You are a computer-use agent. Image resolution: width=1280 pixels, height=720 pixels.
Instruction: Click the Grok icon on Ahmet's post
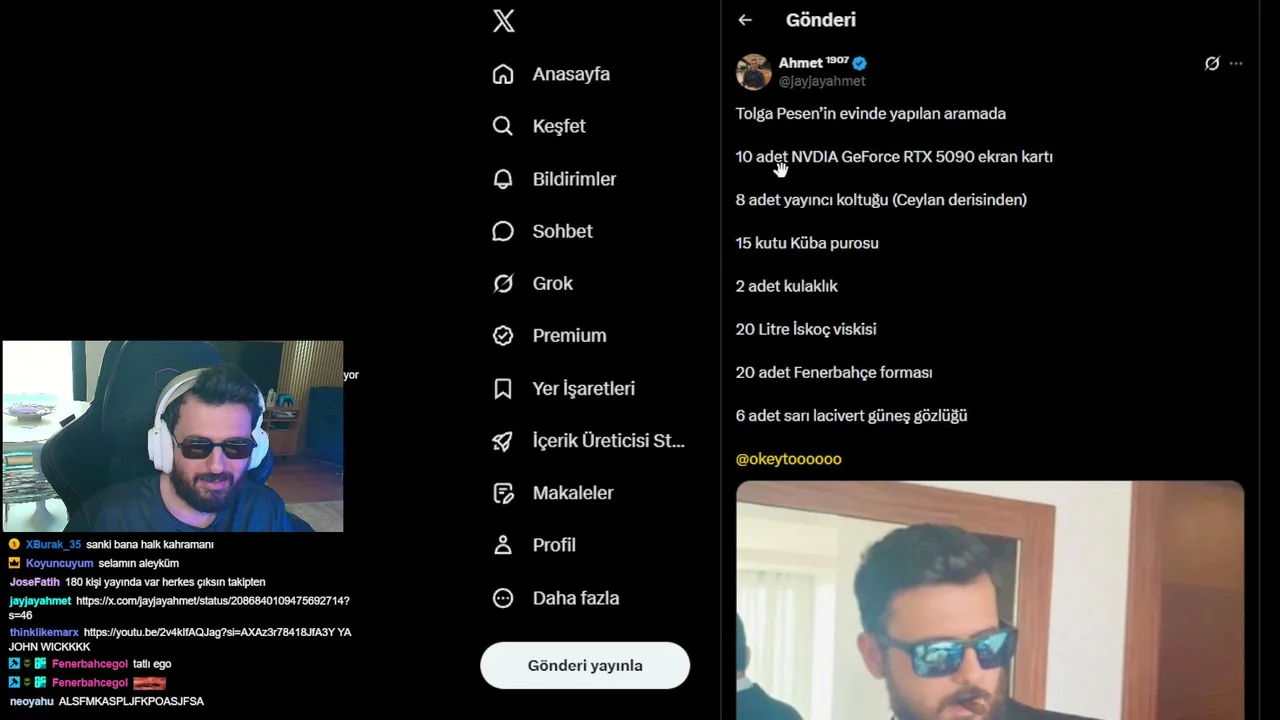click(1212, 63)
